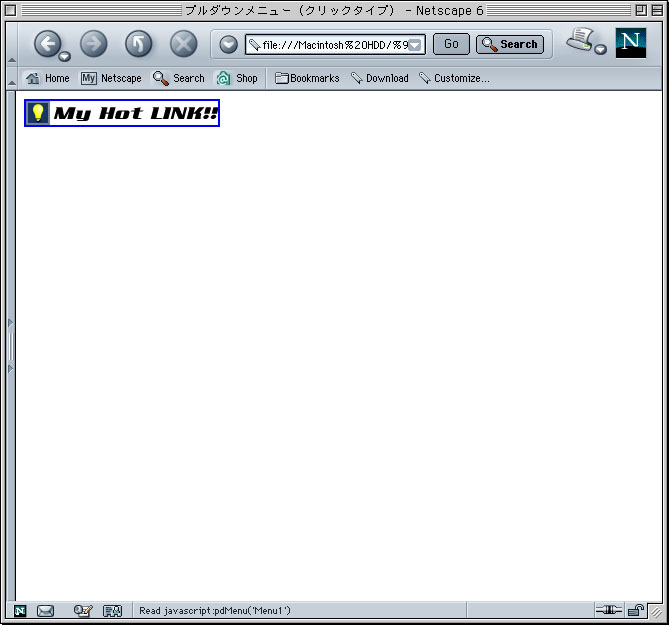The width and height of the screenshot is (669, 625).
Task: Click the security padlock icon
Action: pos(636,610)
